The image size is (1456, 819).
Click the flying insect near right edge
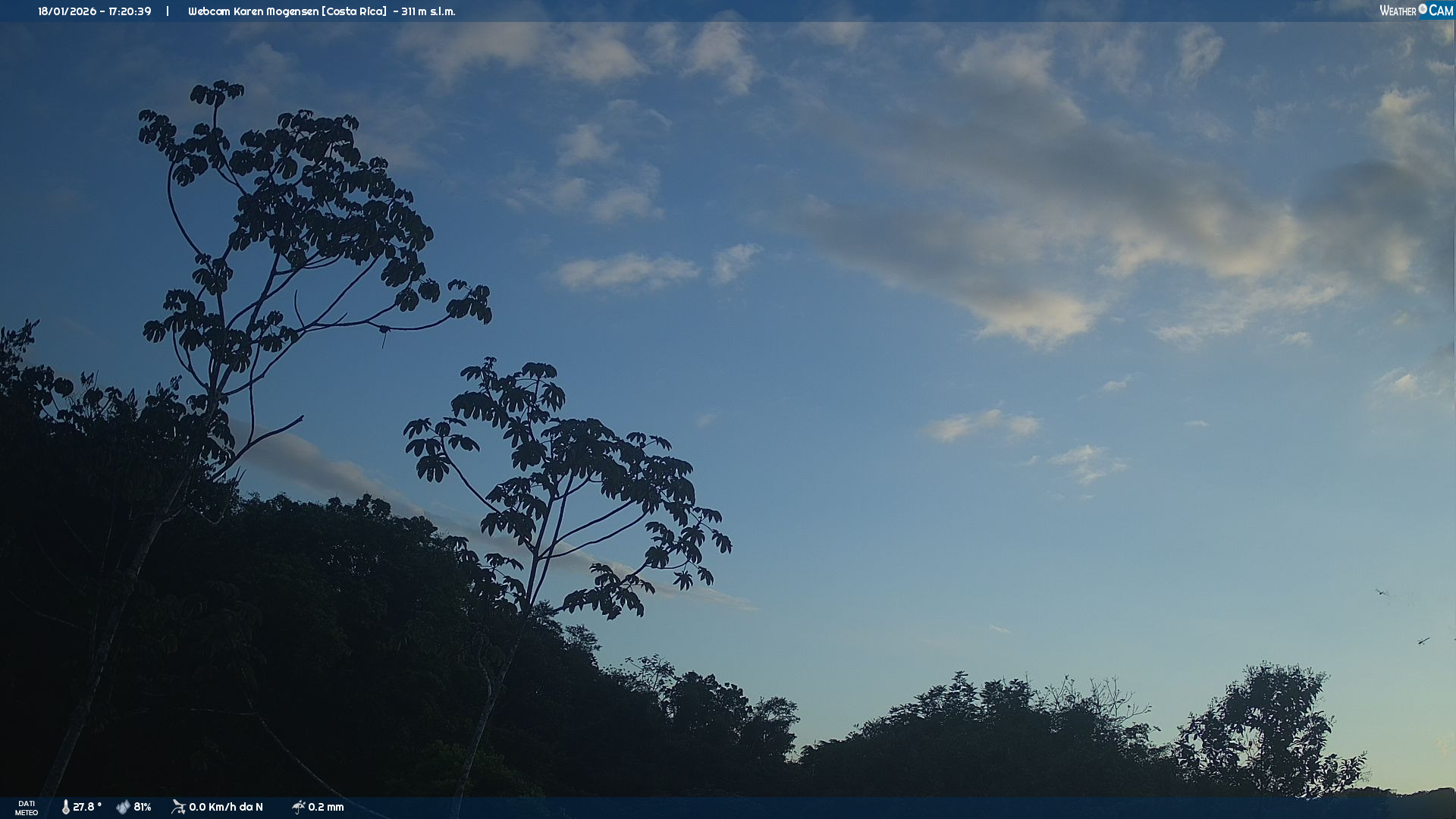pos(1423,641)
